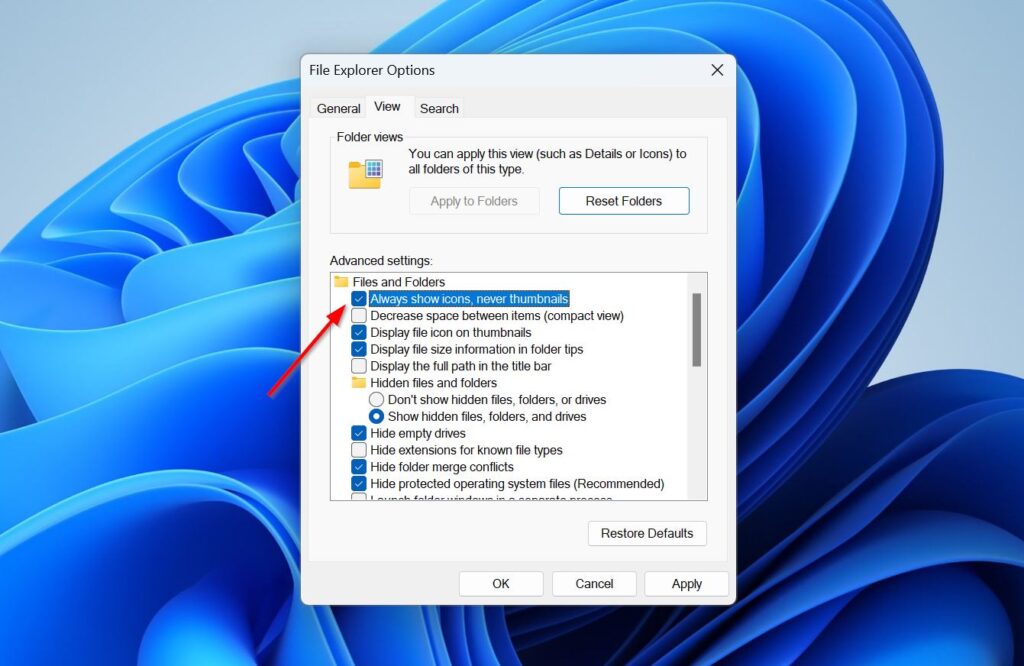Select Don't show hidden files, folders, or drives

377,399
